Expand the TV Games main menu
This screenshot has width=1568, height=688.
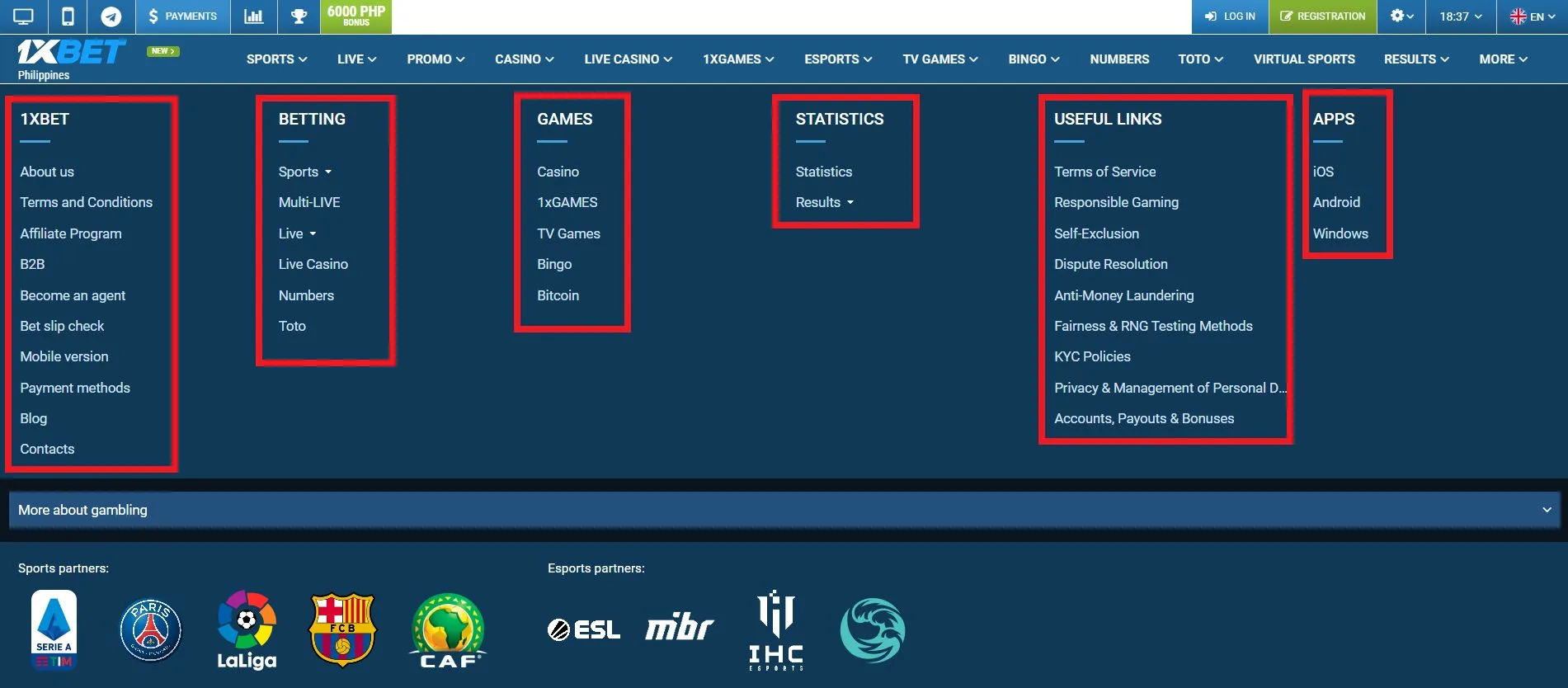tap(940, 59)
